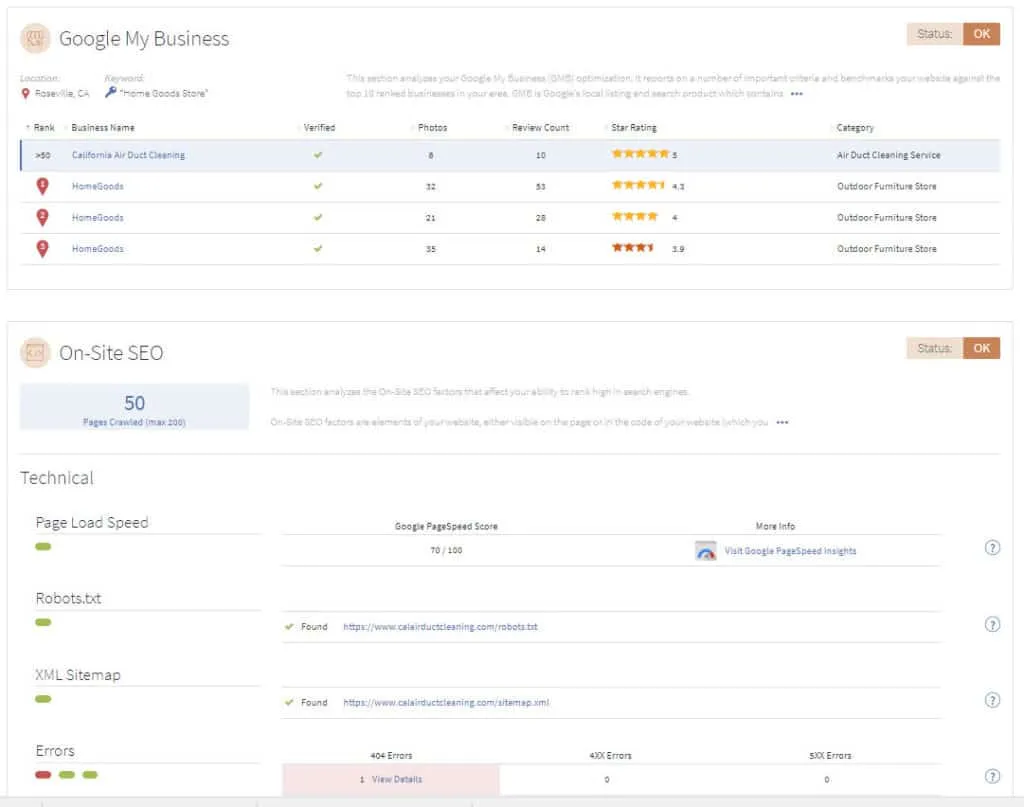Click View Details for 404 errors
This screenshot has width=1024, height=807.
[396, 779]
